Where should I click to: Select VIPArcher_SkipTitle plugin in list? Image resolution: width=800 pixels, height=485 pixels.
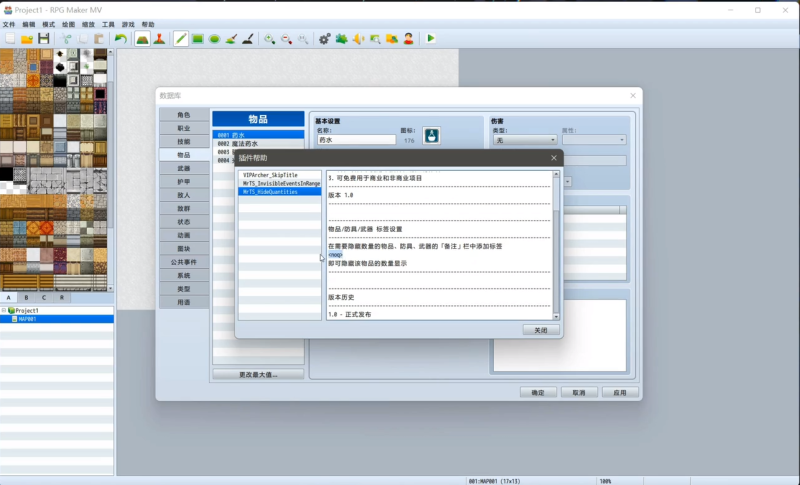click(x=280, y=175)
